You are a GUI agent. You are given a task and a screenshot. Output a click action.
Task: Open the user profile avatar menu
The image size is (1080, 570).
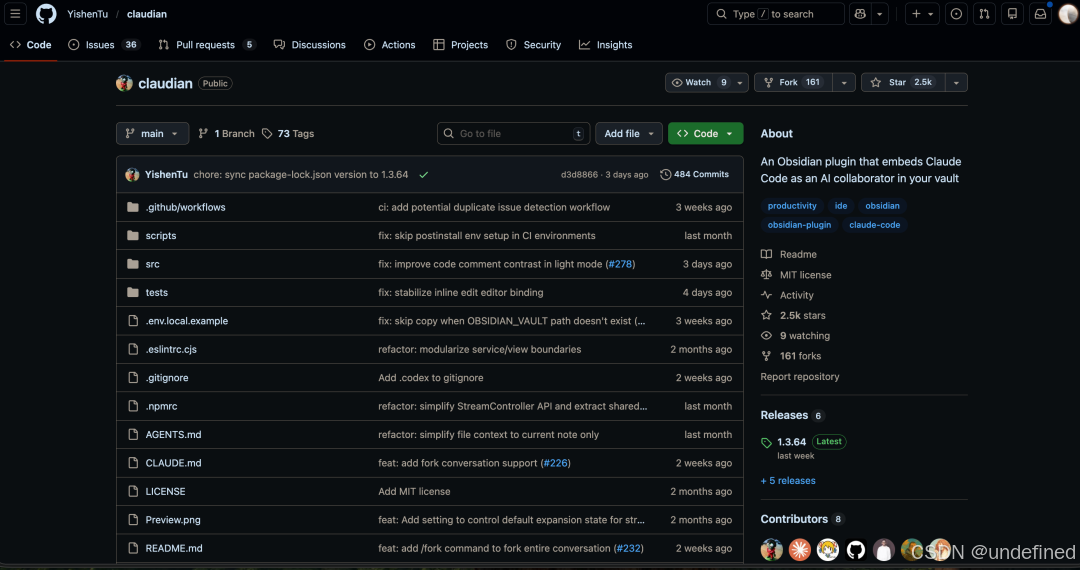(x=1068, y=14)
